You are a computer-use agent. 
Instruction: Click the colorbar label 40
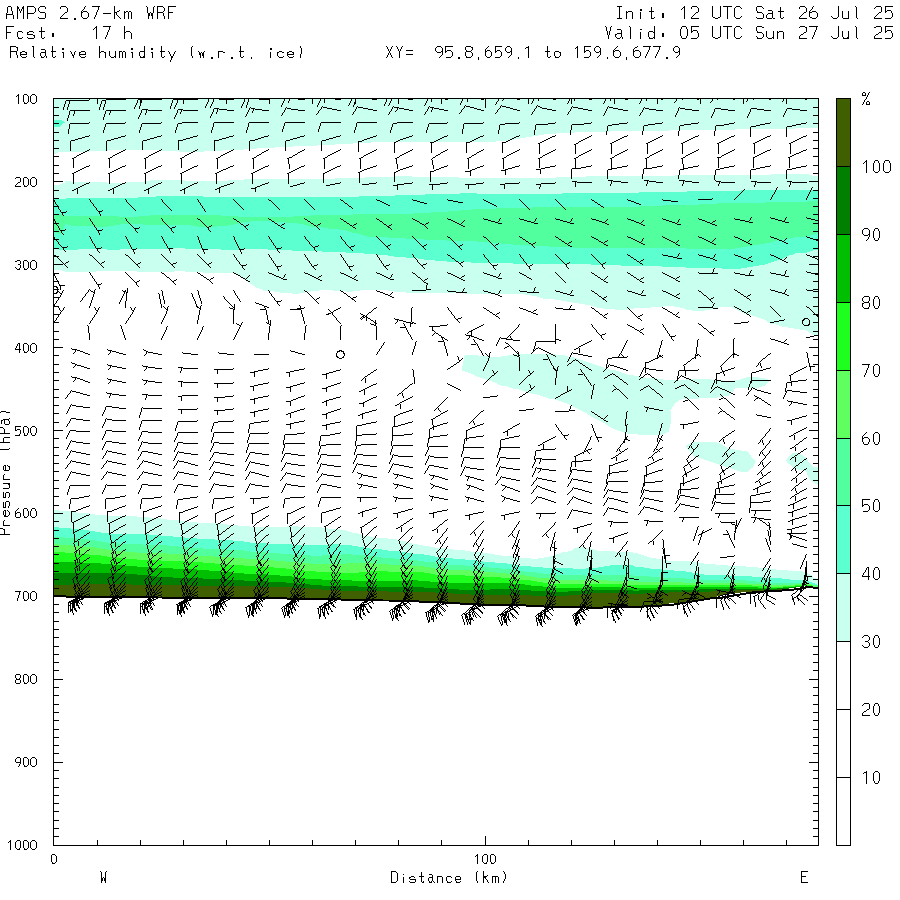click(871, 574)
